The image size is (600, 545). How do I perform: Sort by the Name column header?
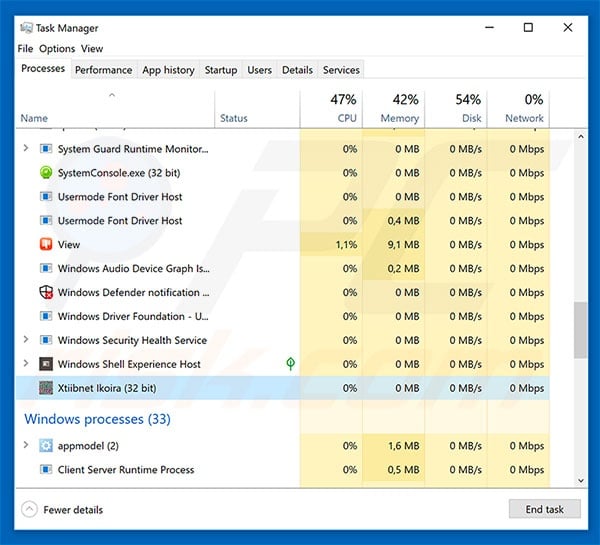pyautogui.click(x=115, y=109)
